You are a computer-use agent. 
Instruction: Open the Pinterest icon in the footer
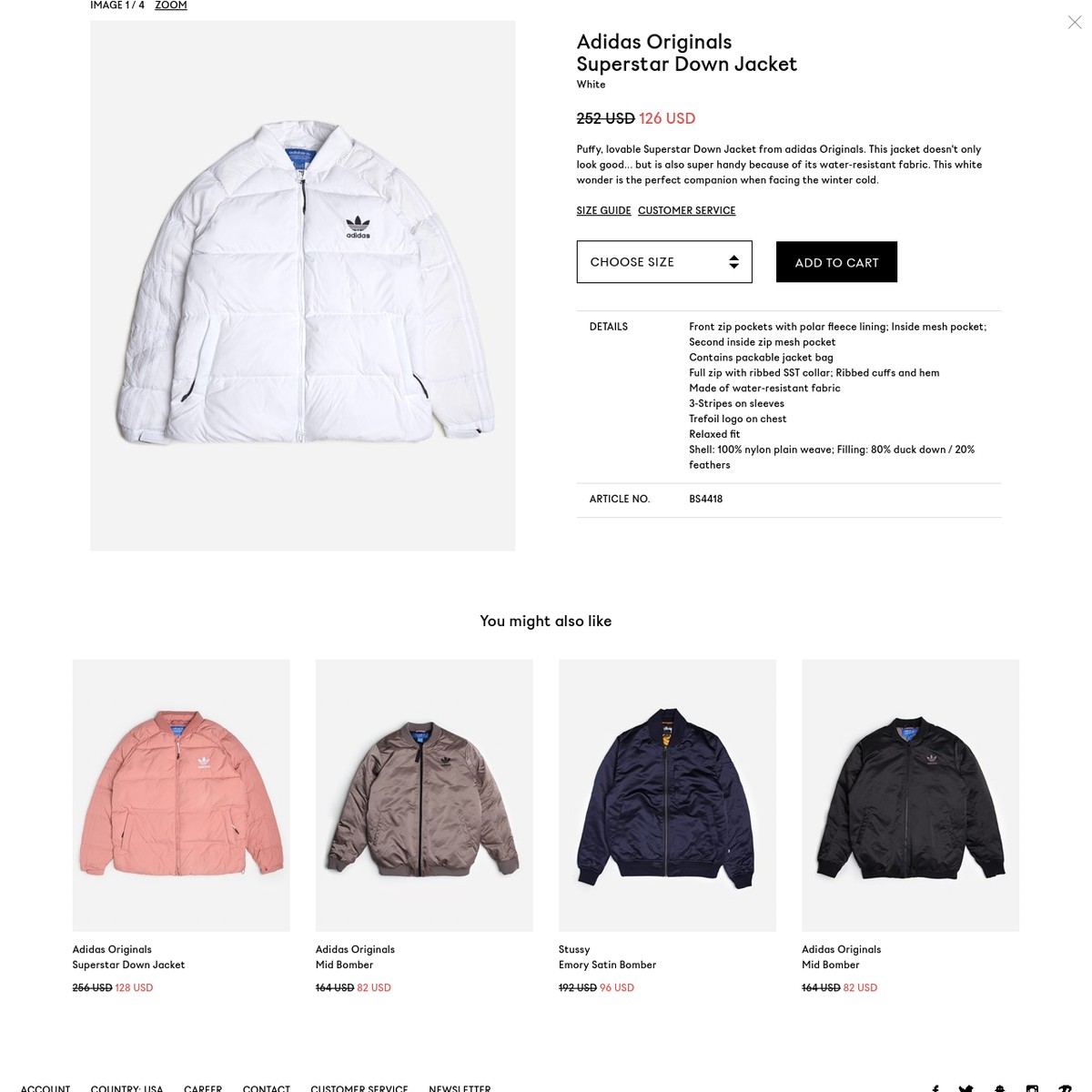[x=1065, y=1088]
